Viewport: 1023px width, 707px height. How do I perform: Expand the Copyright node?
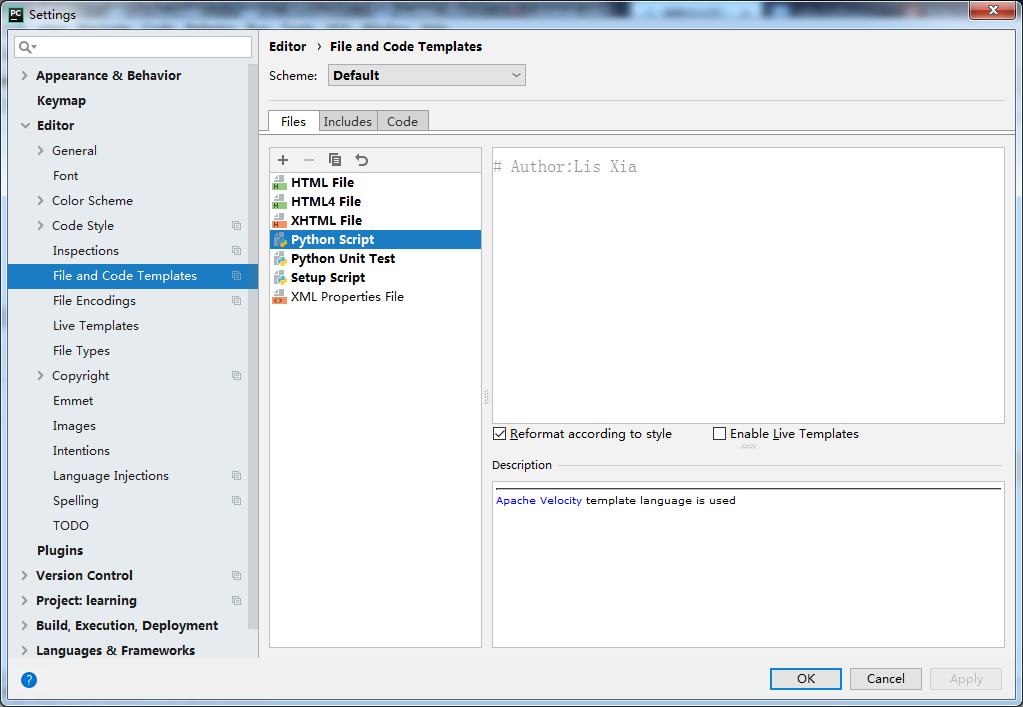pyautogui.click(x=40, y=376)
